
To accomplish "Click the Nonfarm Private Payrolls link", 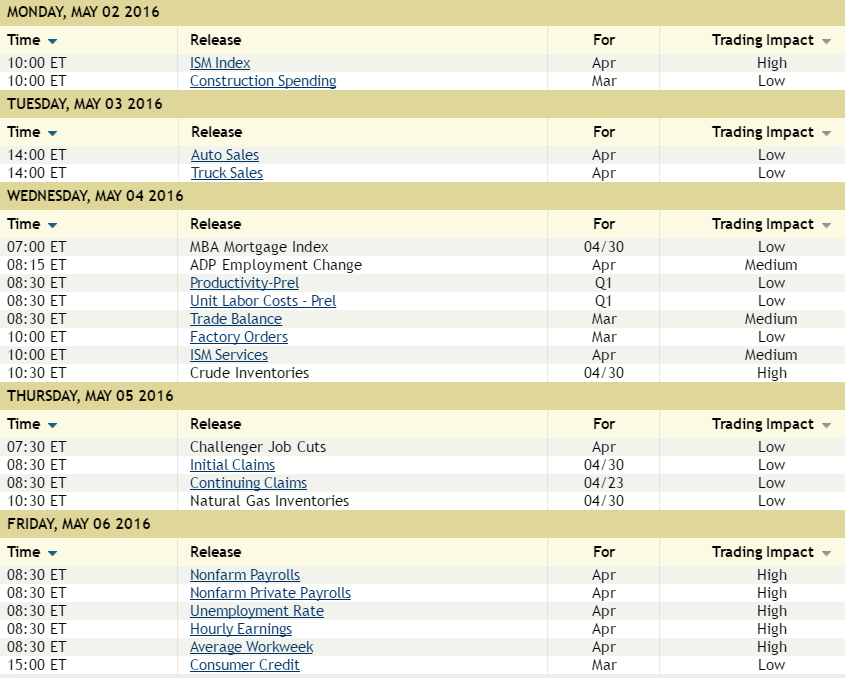I will (x=270, y=593).
